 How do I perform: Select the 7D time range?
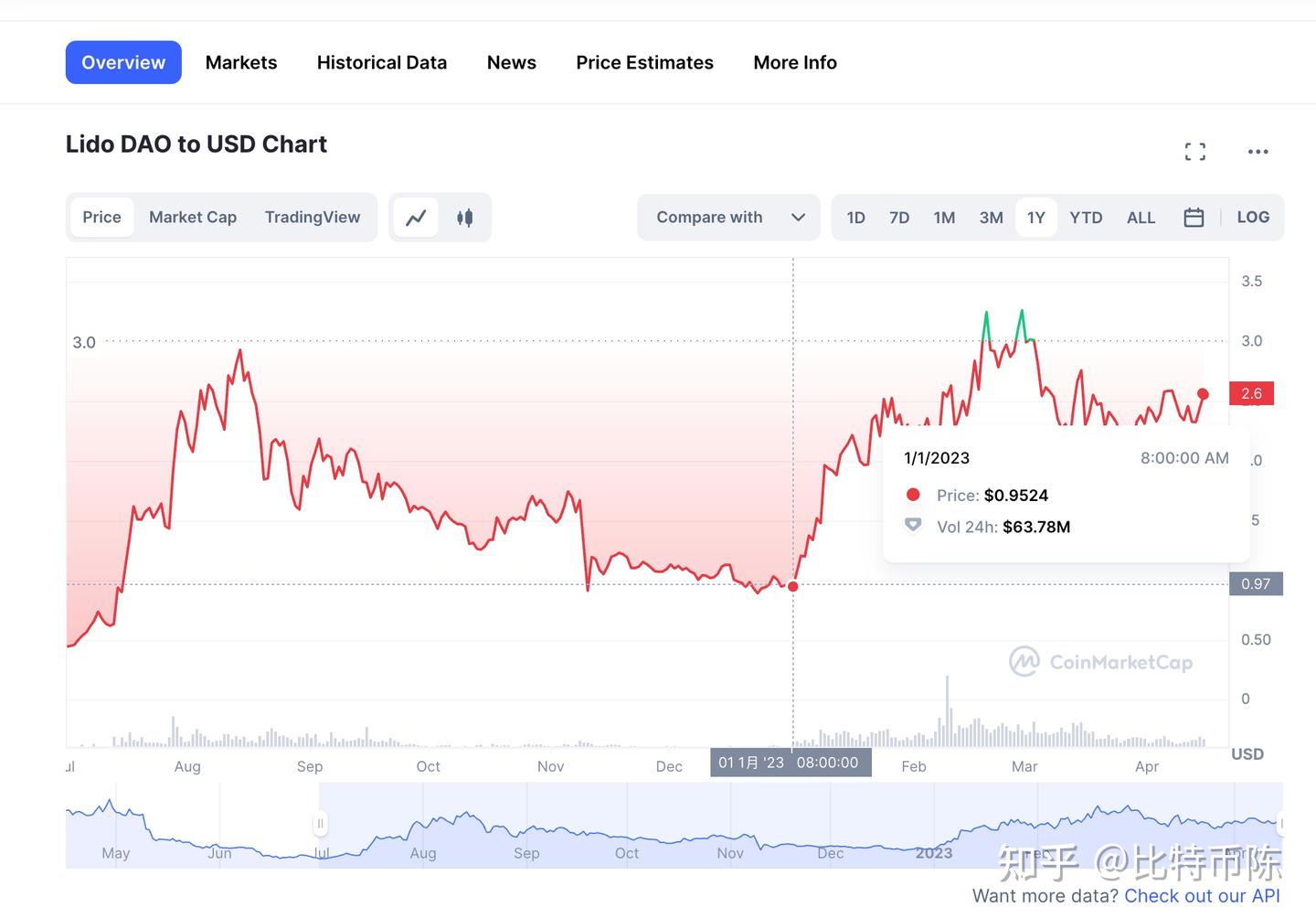899,218
